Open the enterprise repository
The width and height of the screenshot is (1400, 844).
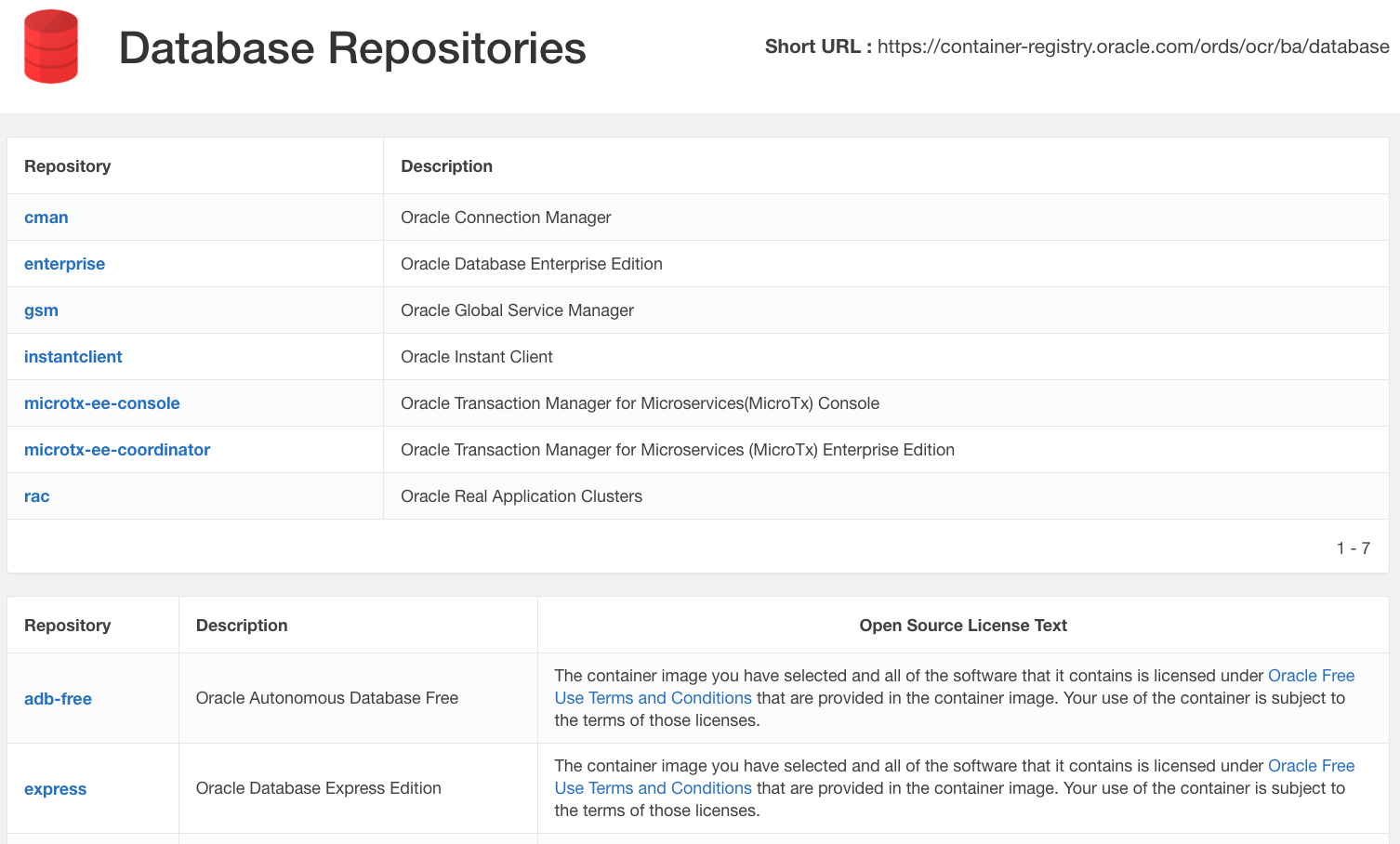[64, 264]
